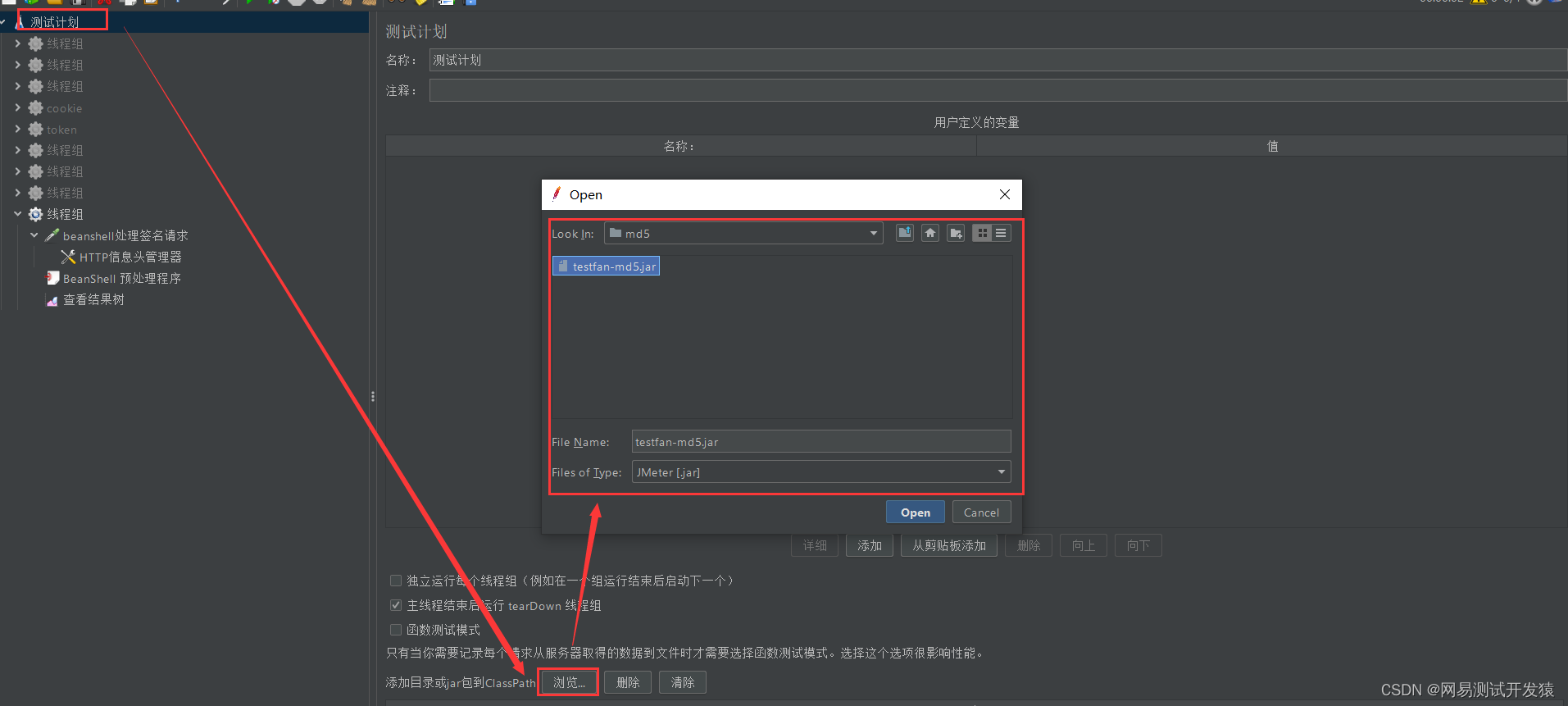Click the pipette icon of beanshell处理签名请求

tap(52, 235)
